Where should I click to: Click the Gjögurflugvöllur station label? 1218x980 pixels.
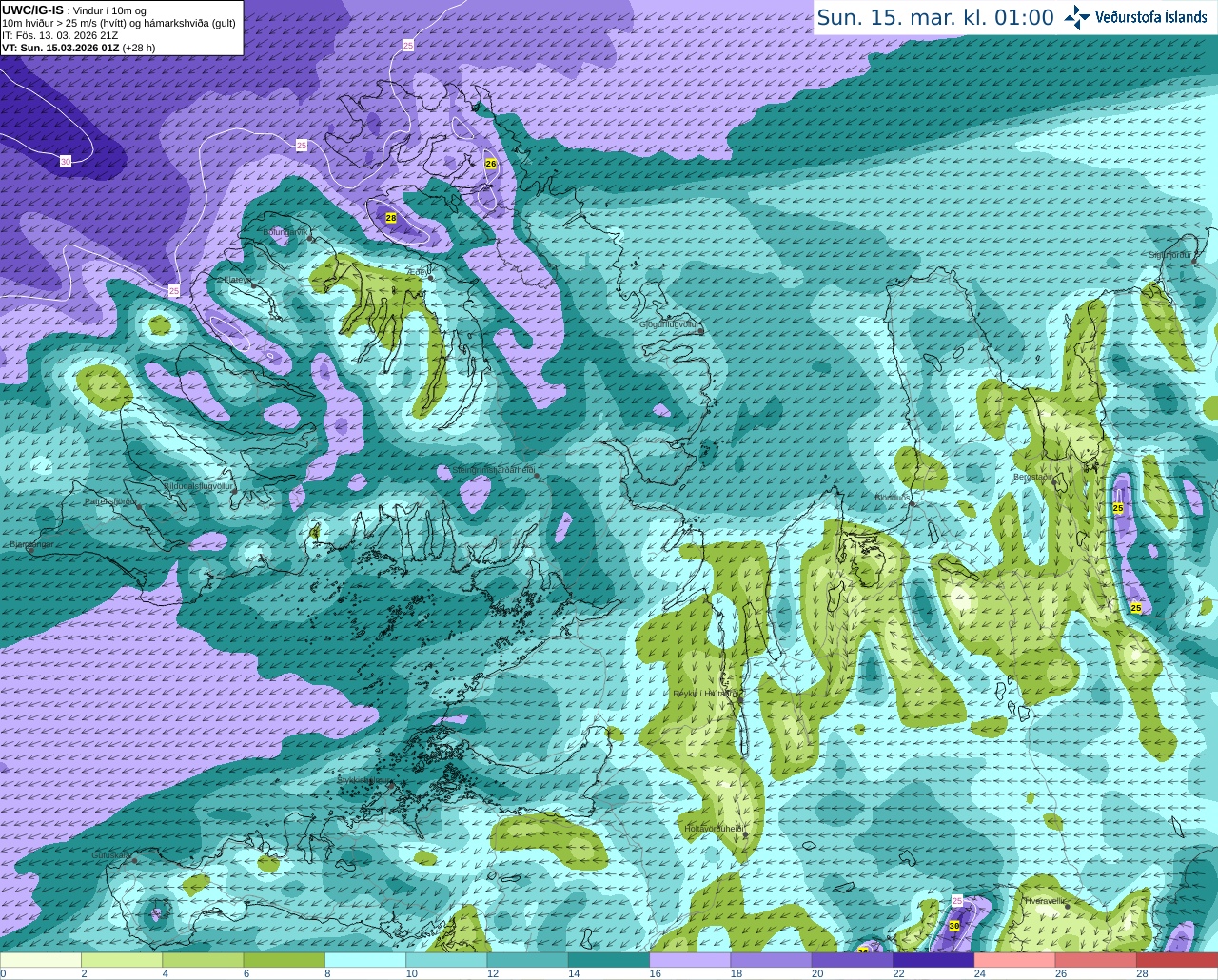(669, 324)
